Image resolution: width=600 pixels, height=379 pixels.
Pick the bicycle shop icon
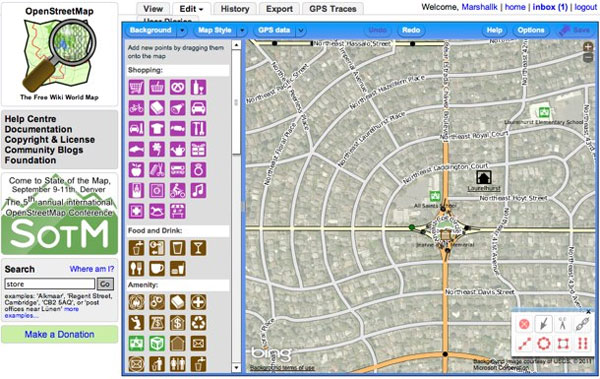[x=136, y=108]
